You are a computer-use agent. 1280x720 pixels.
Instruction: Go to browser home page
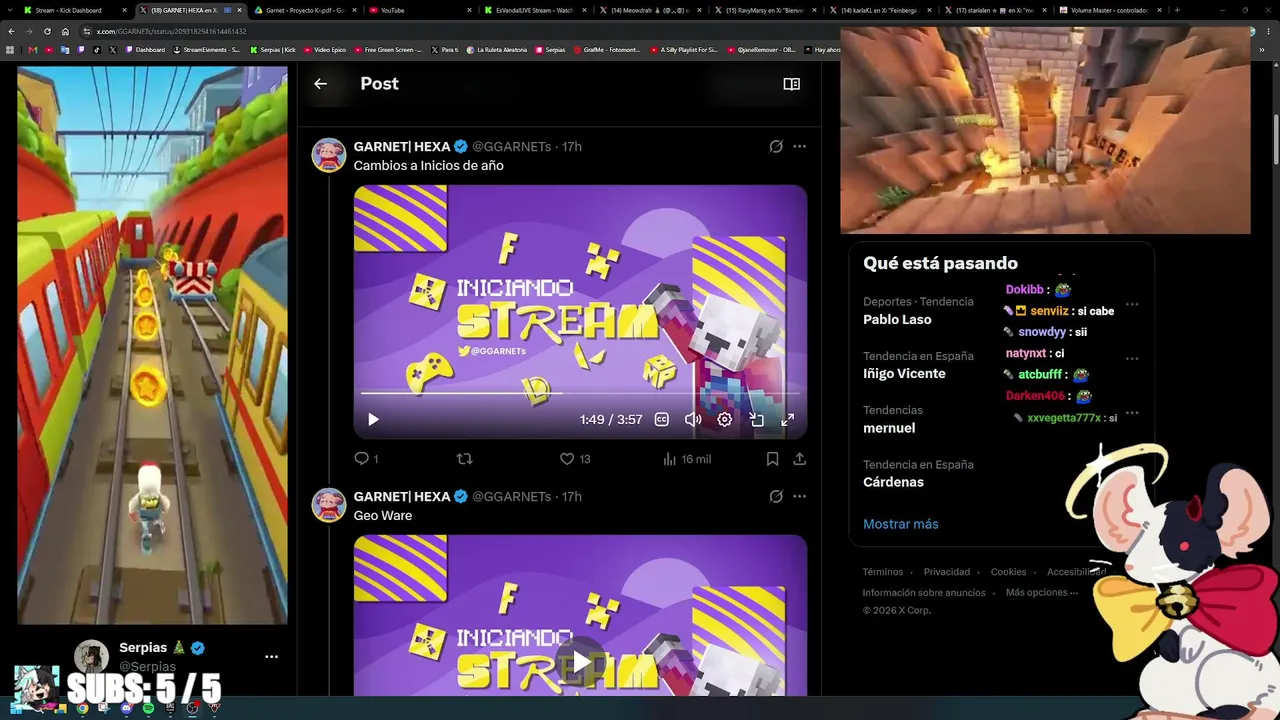tap(65, 31)
